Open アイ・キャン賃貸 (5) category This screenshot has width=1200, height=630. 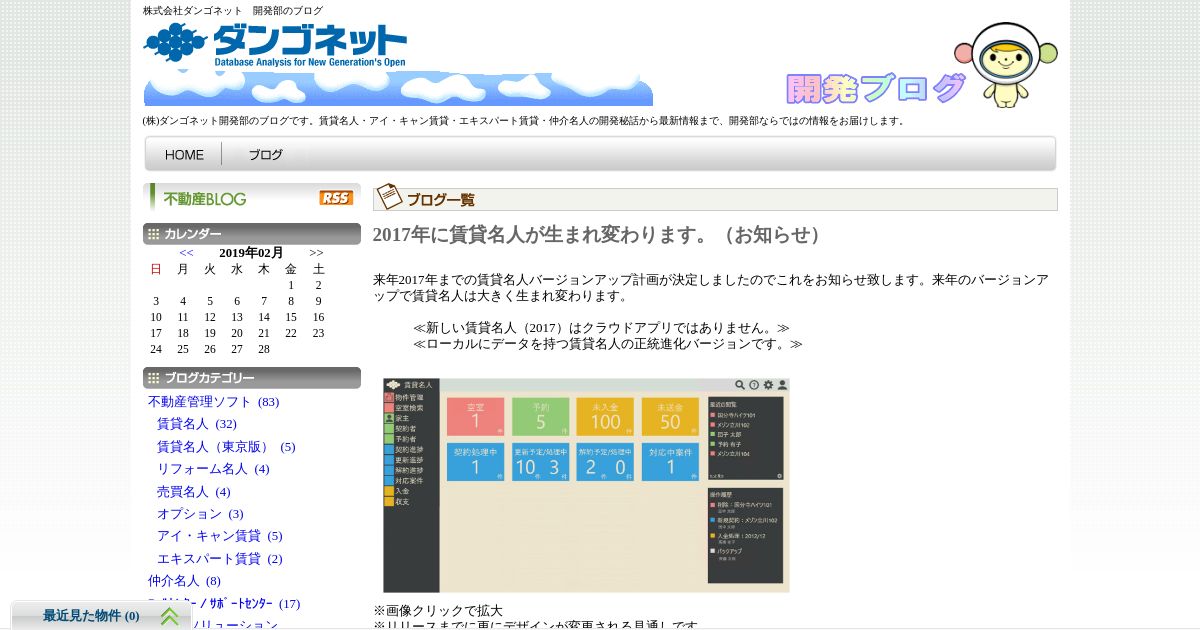coord(220,536)
